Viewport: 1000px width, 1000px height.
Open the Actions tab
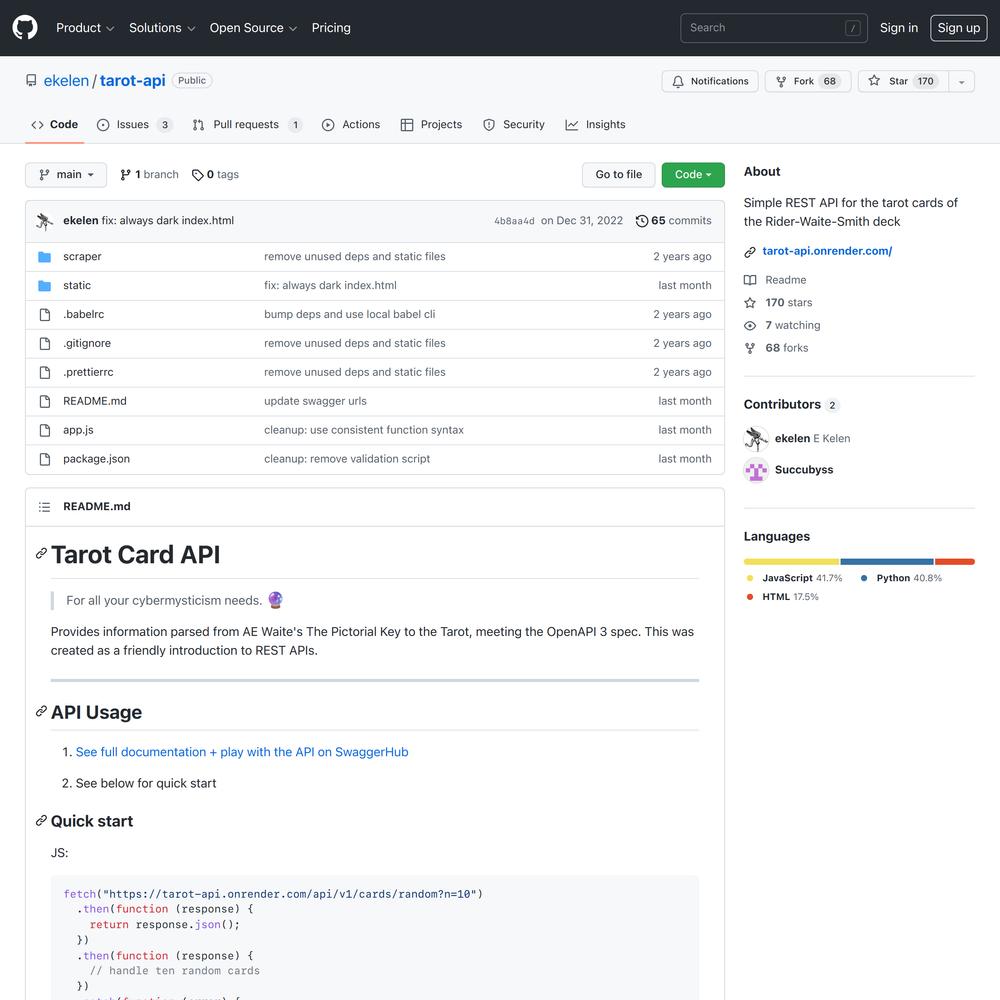(351, 125)
